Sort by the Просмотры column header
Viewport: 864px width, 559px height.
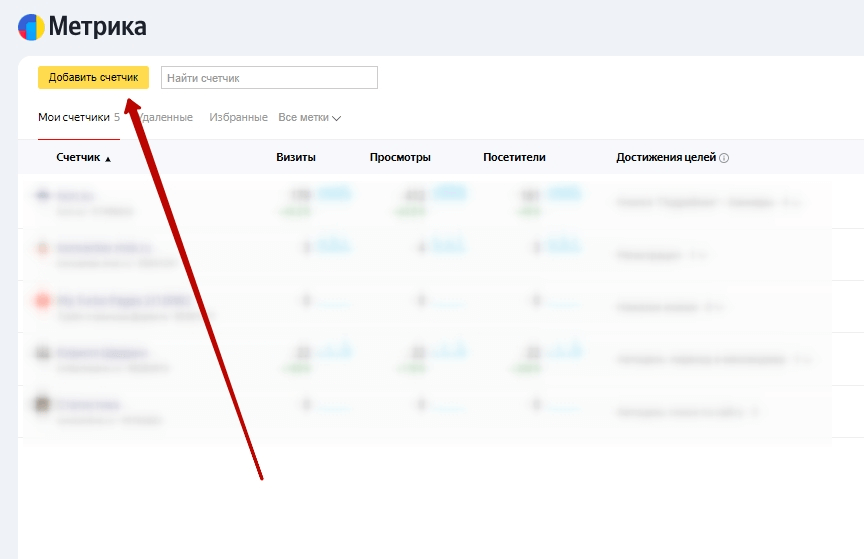(400, 157)
